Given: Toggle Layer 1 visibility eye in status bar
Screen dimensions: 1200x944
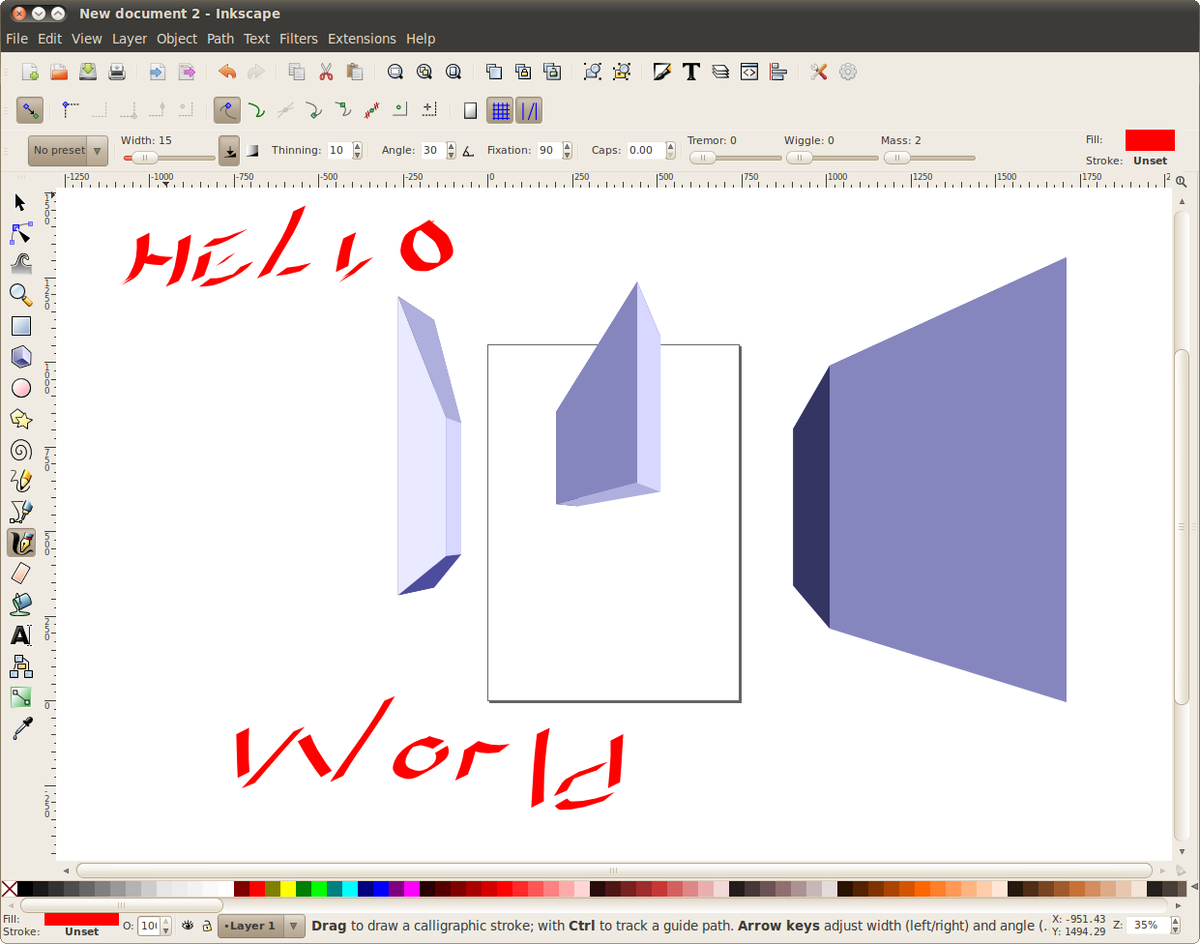Looking at the screenshot, I should [186, 926].
